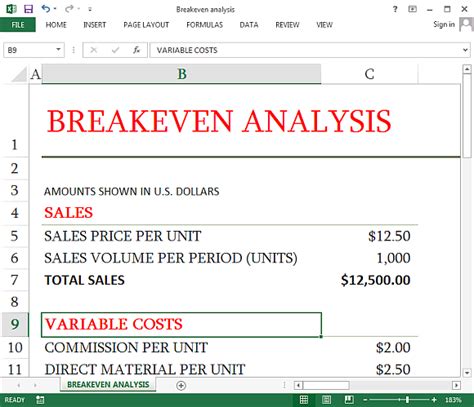Open the PAGE LAYOUT tab
The height and width of the screenshot is (407, 474).
146,25
